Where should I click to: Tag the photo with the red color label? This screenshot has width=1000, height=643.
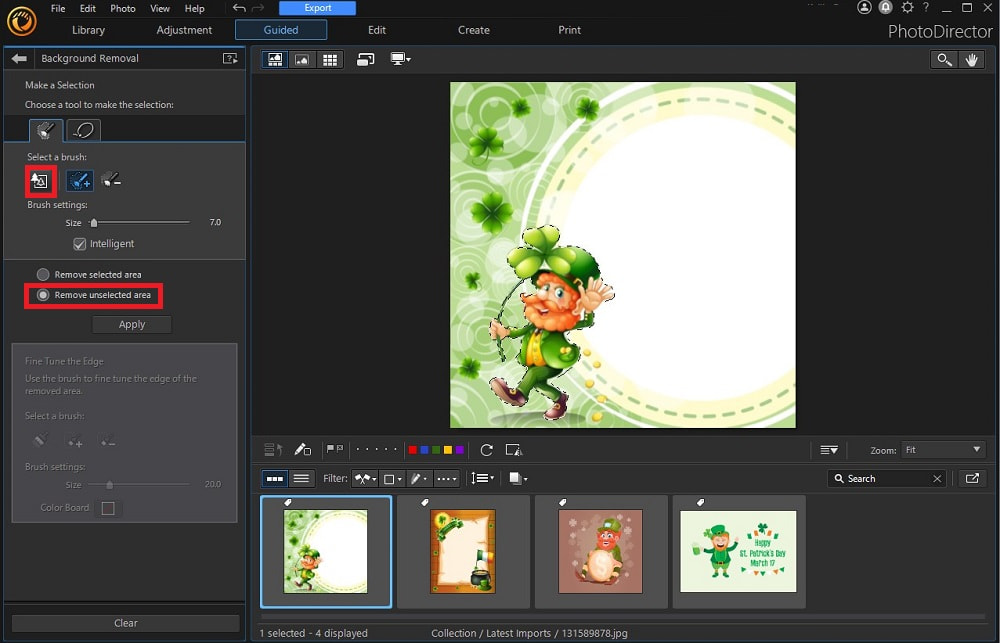pos(412,450)
